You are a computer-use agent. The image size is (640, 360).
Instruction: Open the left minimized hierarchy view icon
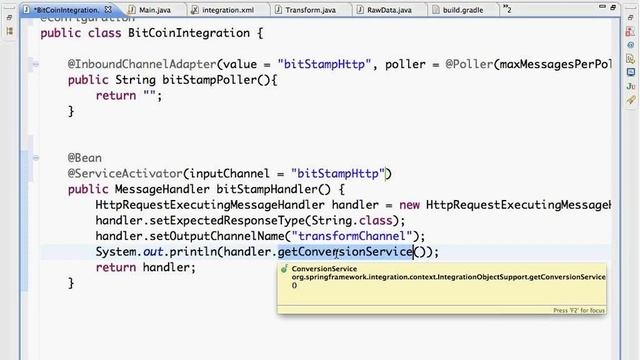[x=9, y=31]
